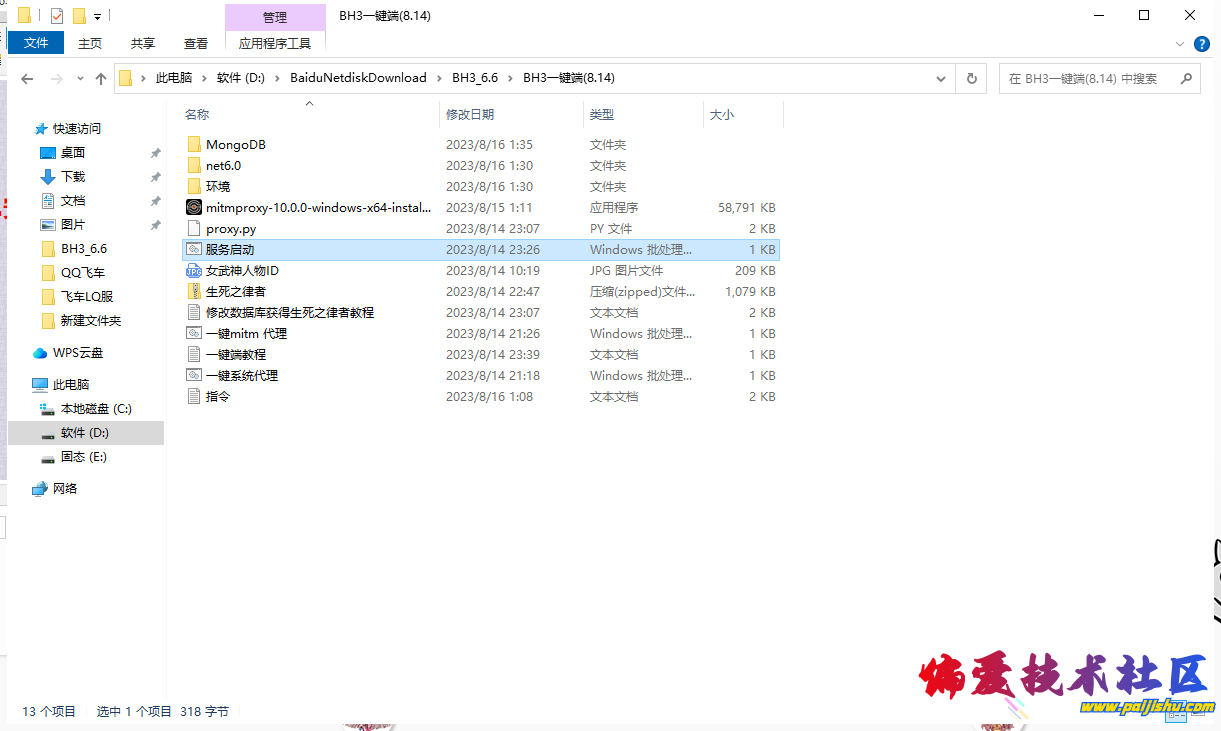Click the 管理 contextual tab header
The height and width of the screenshot is (731, 1221).
tap(275, 17)
